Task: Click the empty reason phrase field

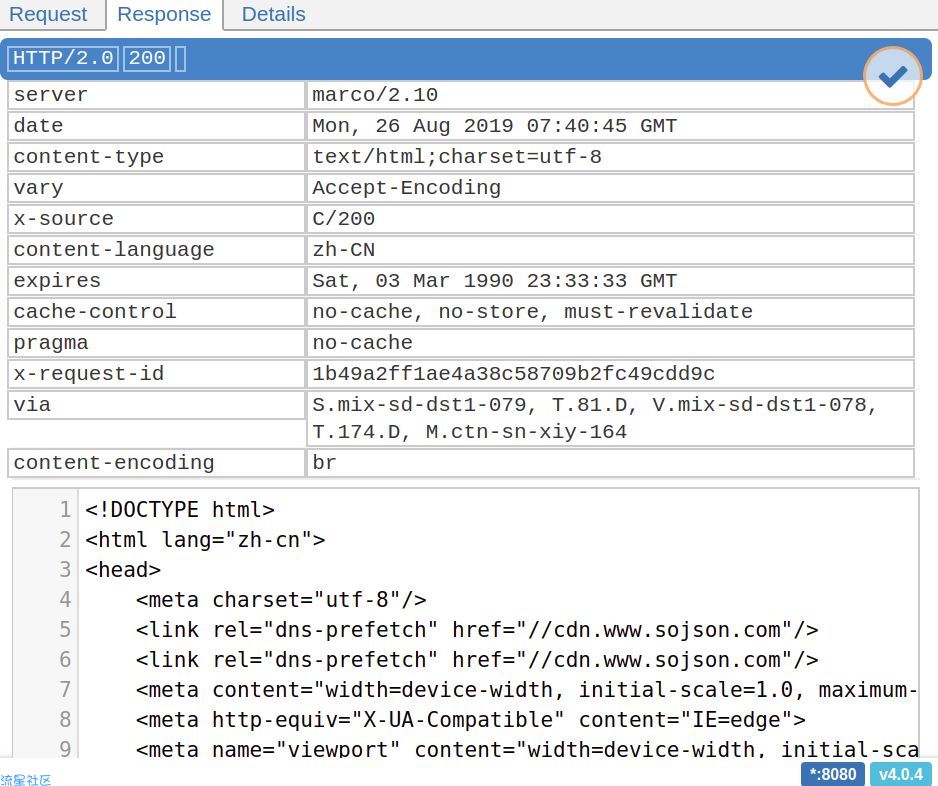Action: 181,59
